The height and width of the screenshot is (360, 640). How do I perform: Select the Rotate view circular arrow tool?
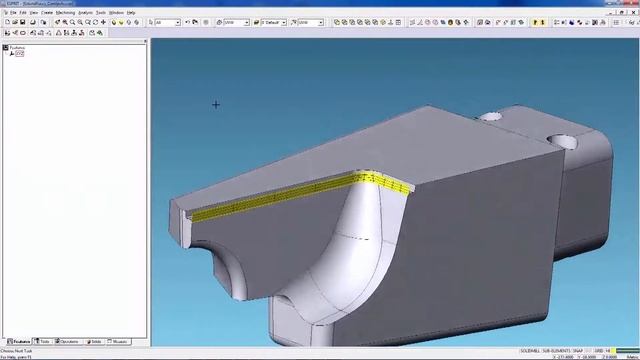pos(96,22)
